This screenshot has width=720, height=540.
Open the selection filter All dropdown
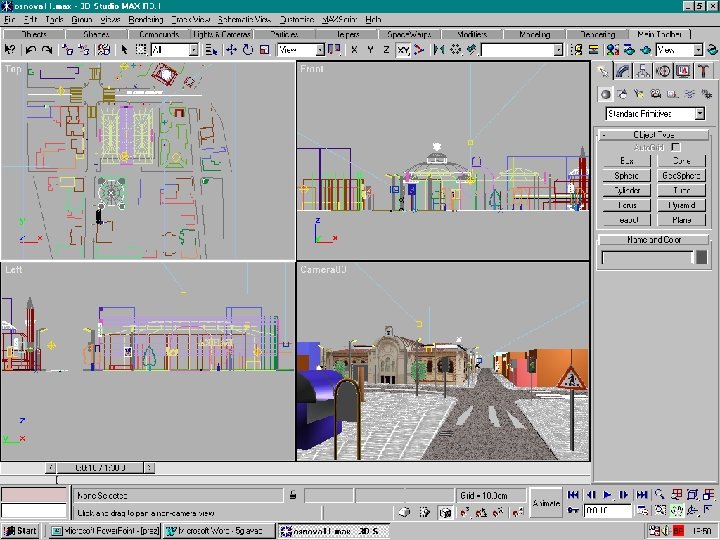(x=192, y=49)
